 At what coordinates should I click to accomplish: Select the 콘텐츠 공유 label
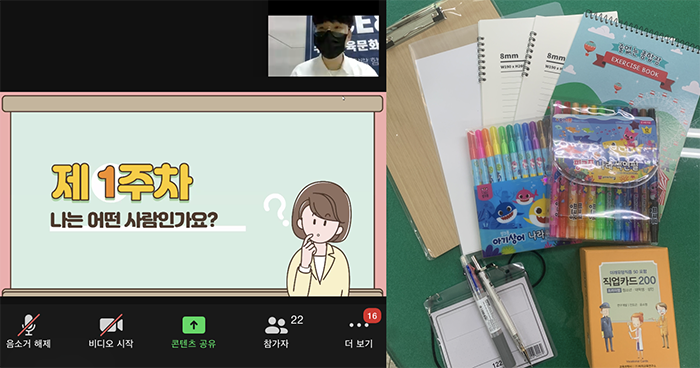pos(194,343)
